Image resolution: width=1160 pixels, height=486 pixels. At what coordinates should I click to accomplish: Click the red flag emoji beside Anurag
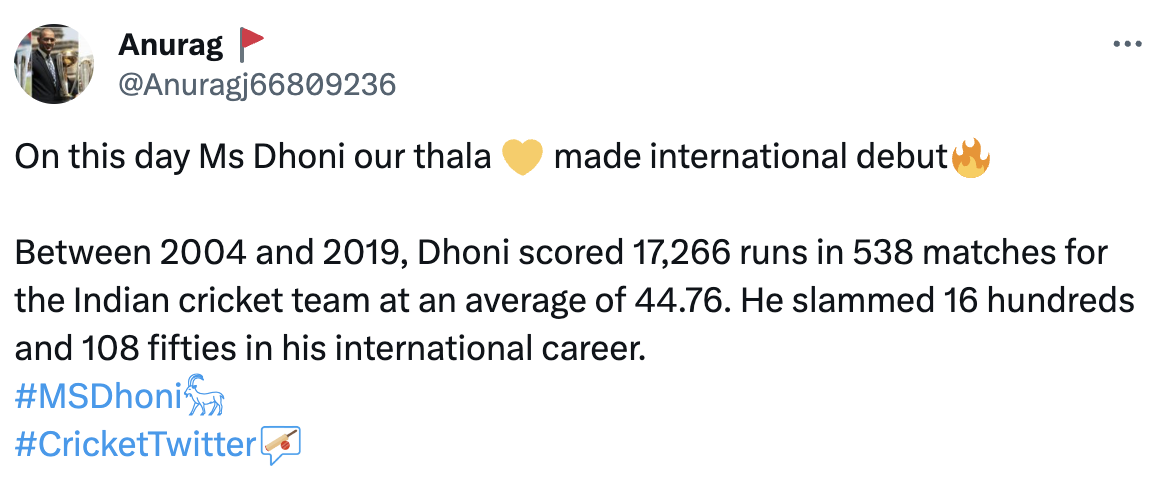(x=250, y=44)
